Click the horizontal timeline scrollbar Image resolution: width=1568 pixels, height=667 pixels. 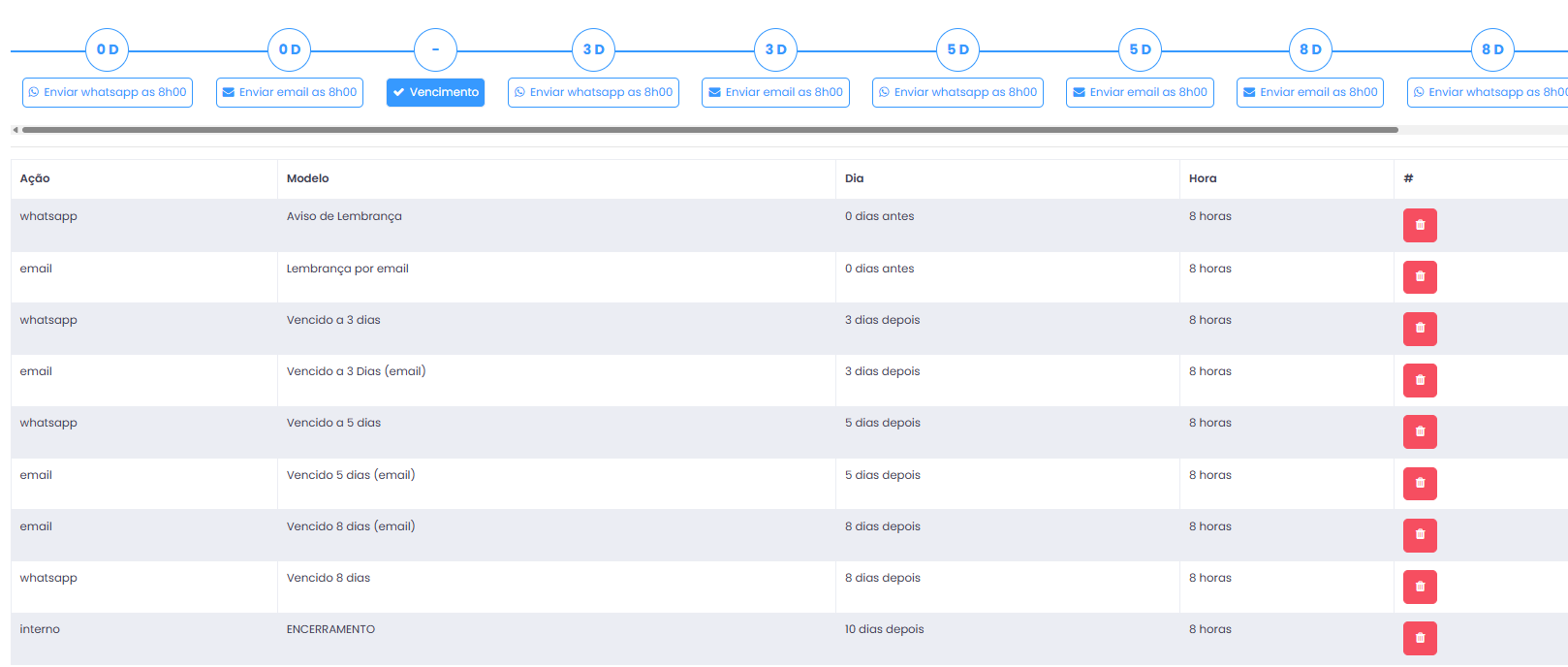(709, 129)
